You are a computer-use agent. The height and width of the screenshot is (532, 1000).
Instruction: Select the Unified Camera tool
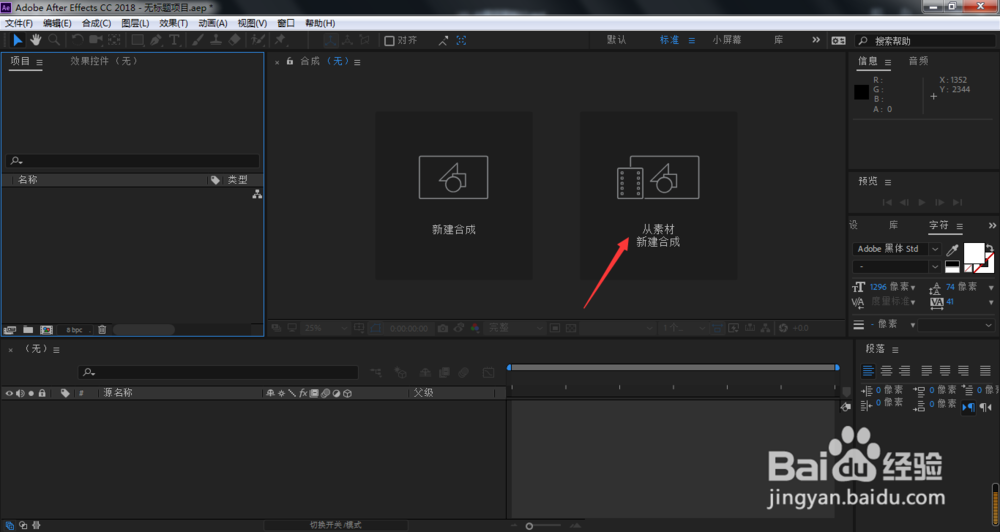point(96,40)
